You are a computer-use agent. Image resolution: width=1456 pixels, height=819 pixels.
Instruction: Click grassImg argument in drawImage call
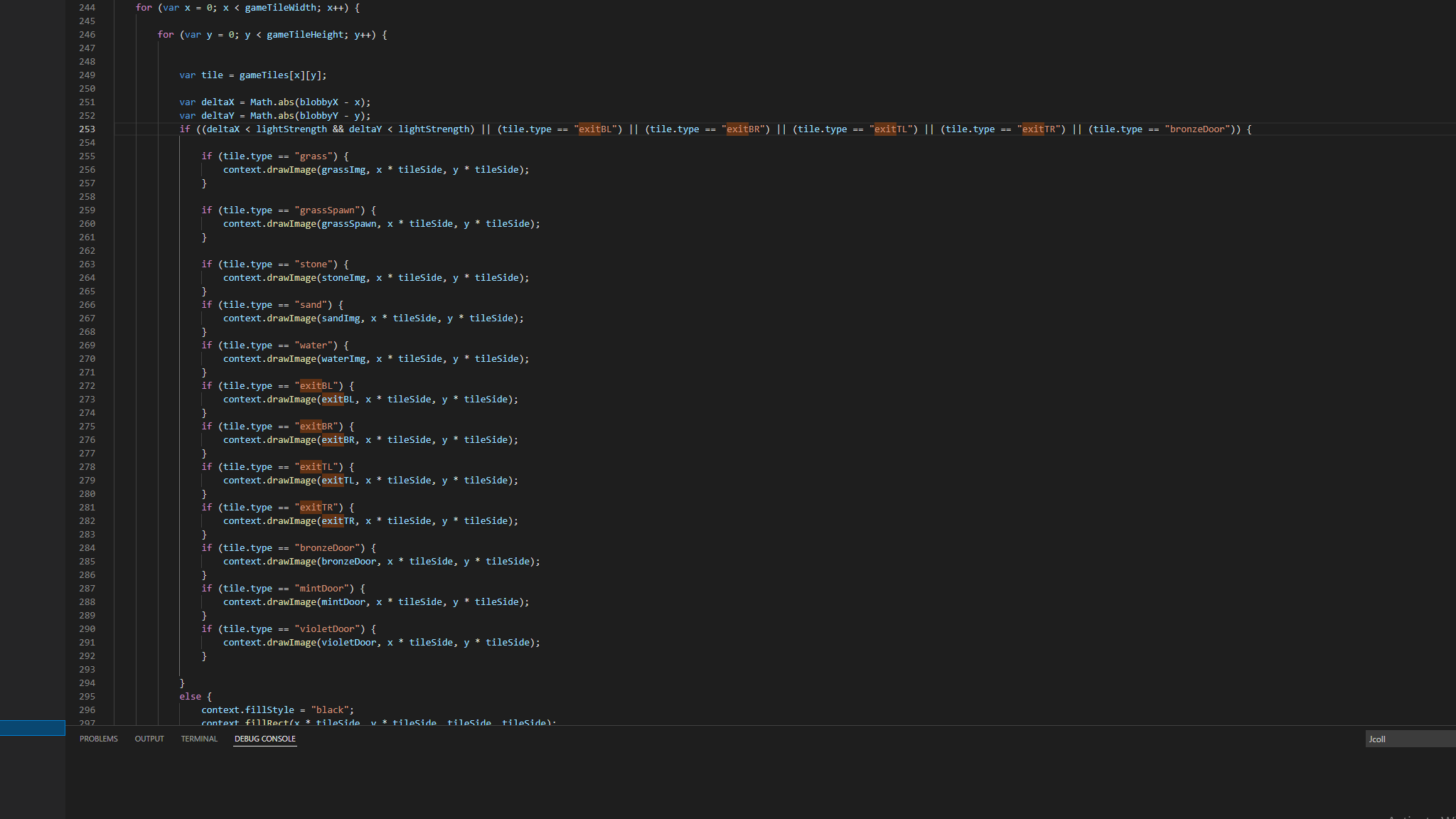pos(343,170)
